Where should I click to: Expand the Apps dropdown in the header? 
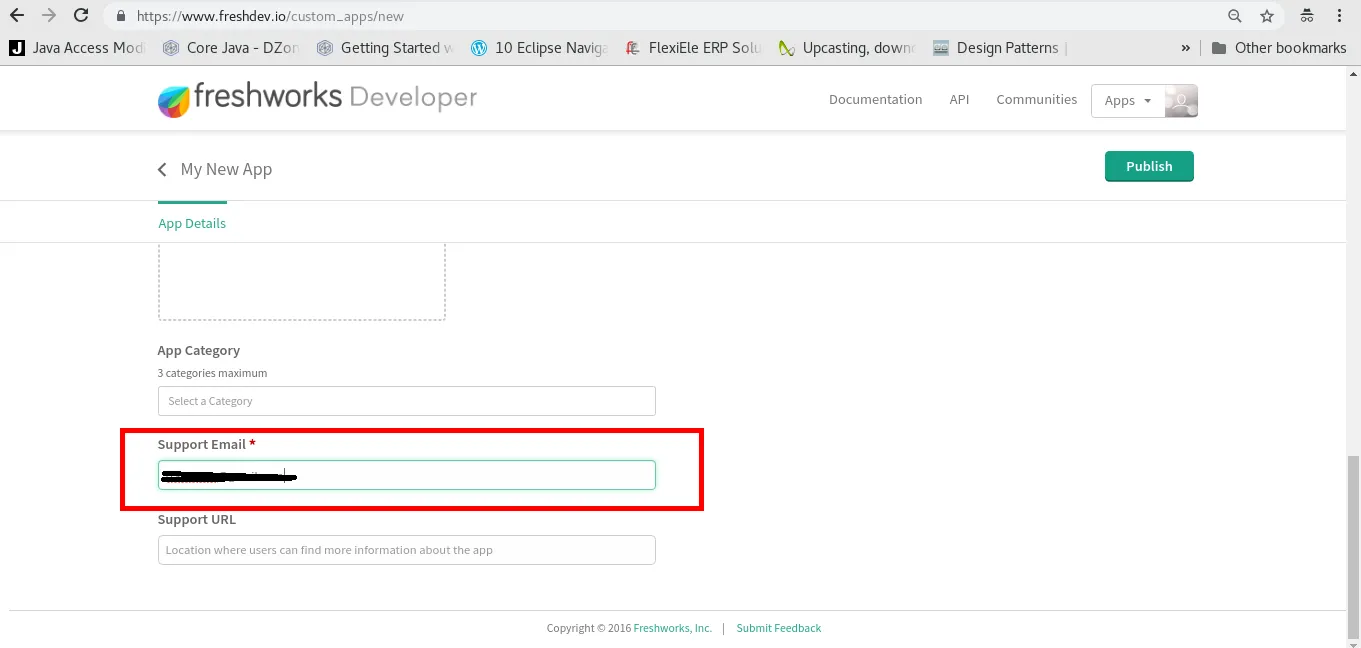[x=1128, y=100]
